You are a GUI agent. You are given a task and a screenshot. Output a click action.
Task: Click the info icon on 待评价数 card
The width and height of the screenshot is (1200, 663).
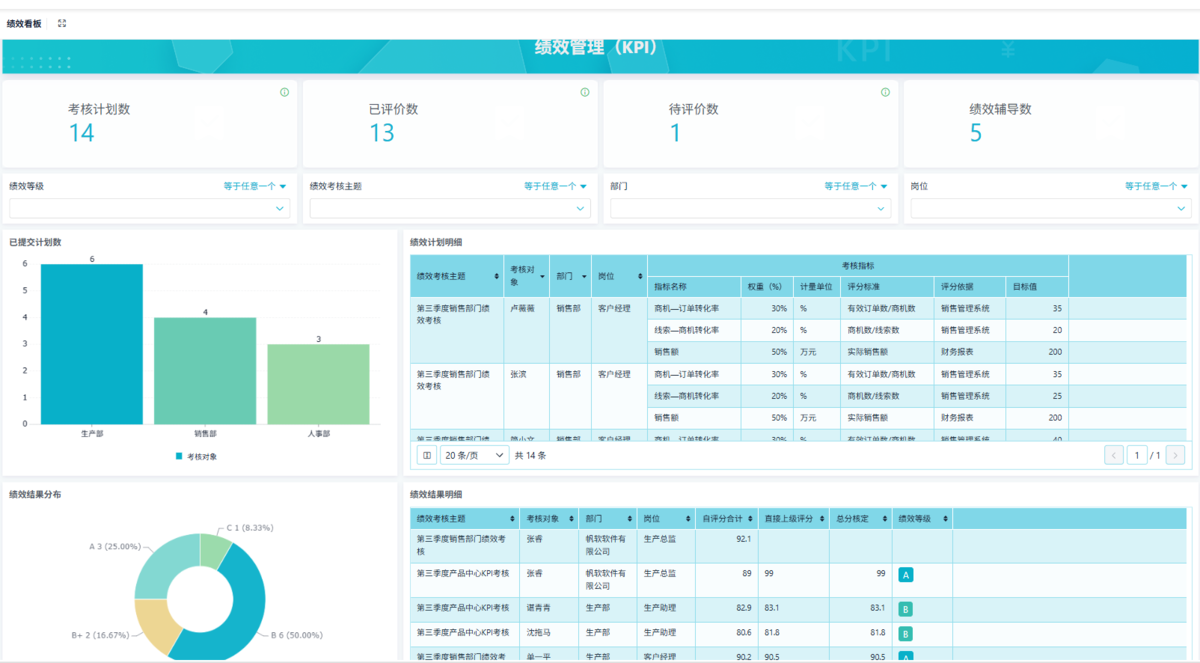pos(885,92)
